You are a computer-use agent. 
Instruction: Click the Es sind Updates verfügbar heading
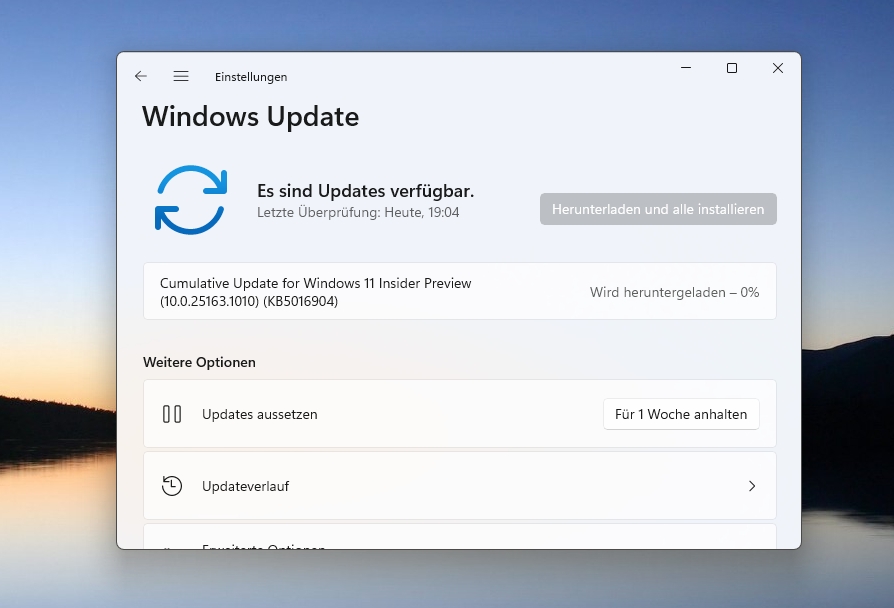click(365, 190)
